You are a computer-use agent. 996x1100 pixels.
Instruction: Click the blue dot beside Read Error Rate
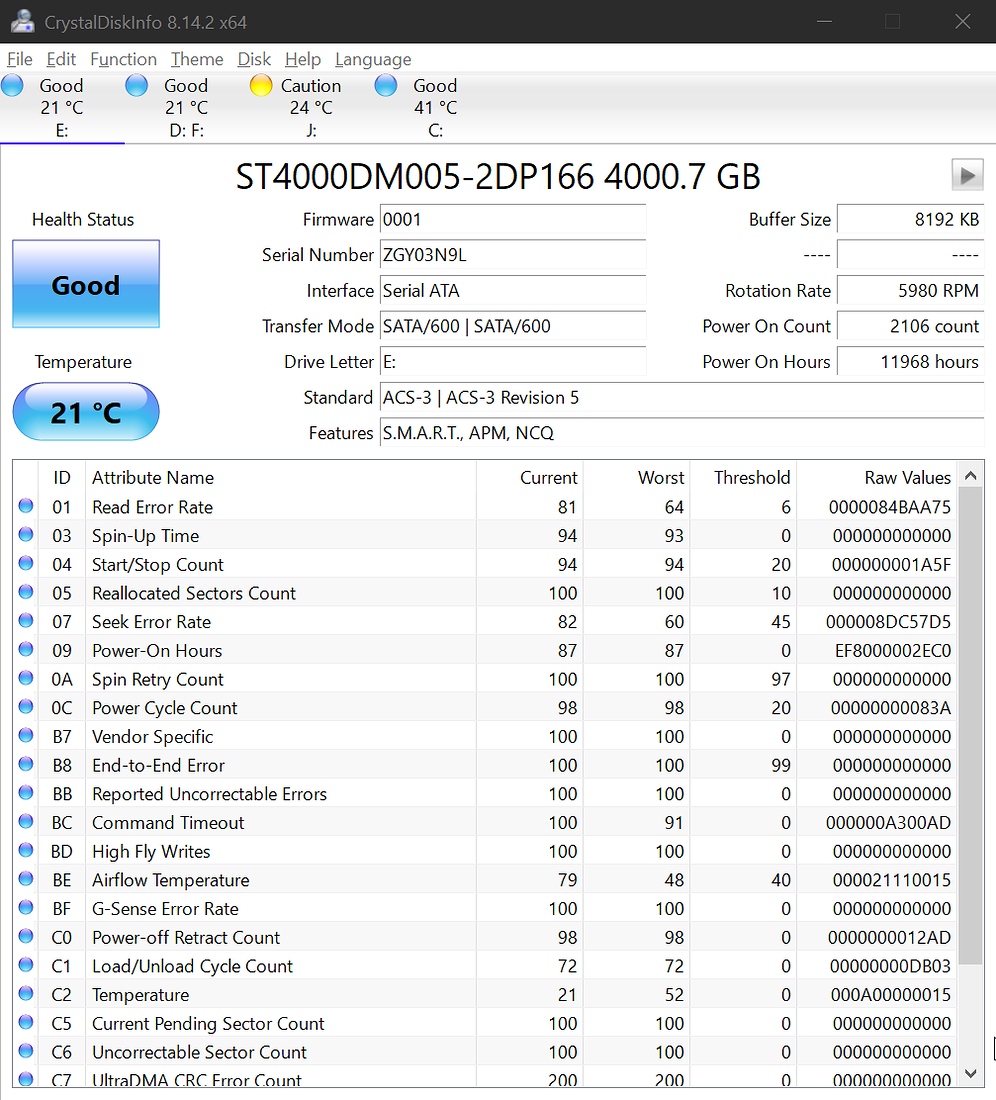[25, 505]
